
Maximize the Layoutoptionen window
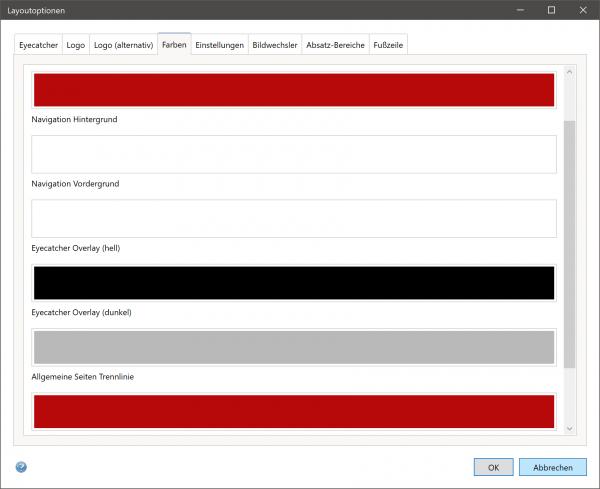pos(551,10)
